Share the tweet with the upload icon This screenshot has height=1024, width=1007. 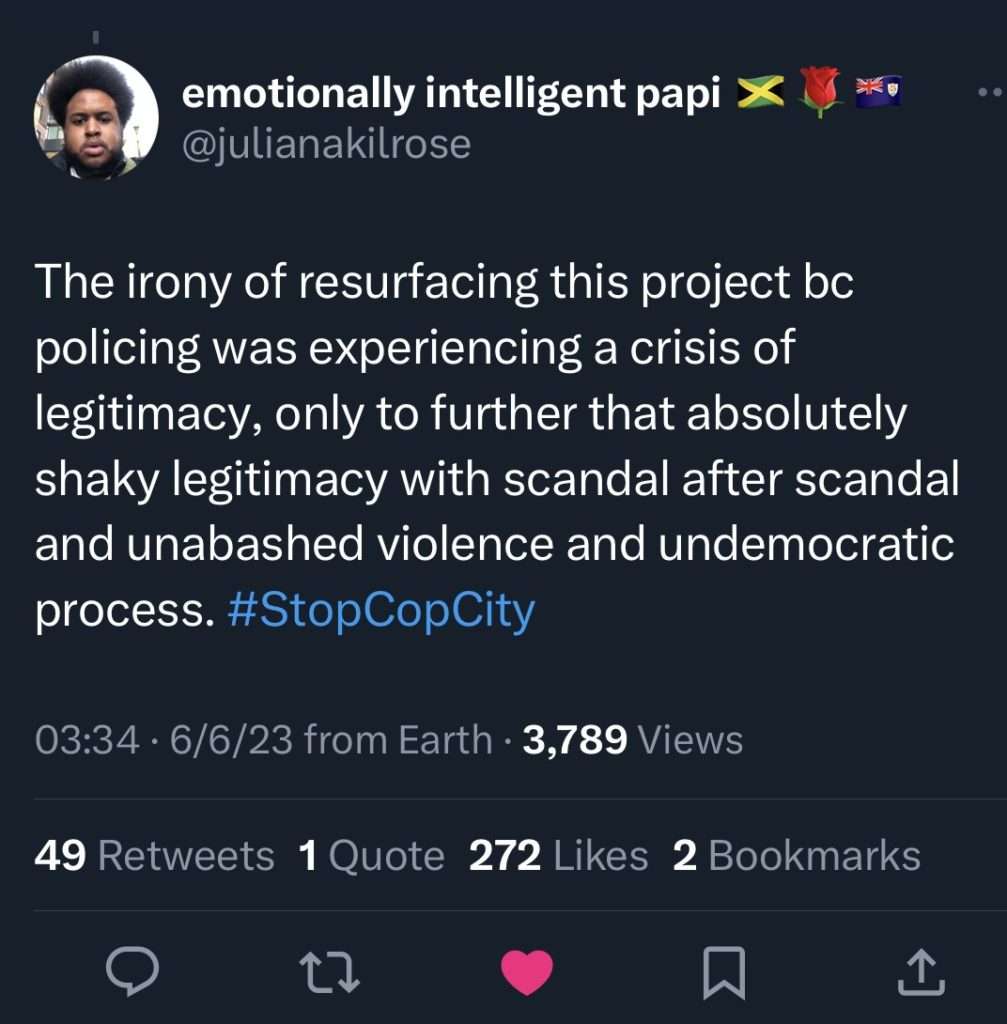(921, 971)
